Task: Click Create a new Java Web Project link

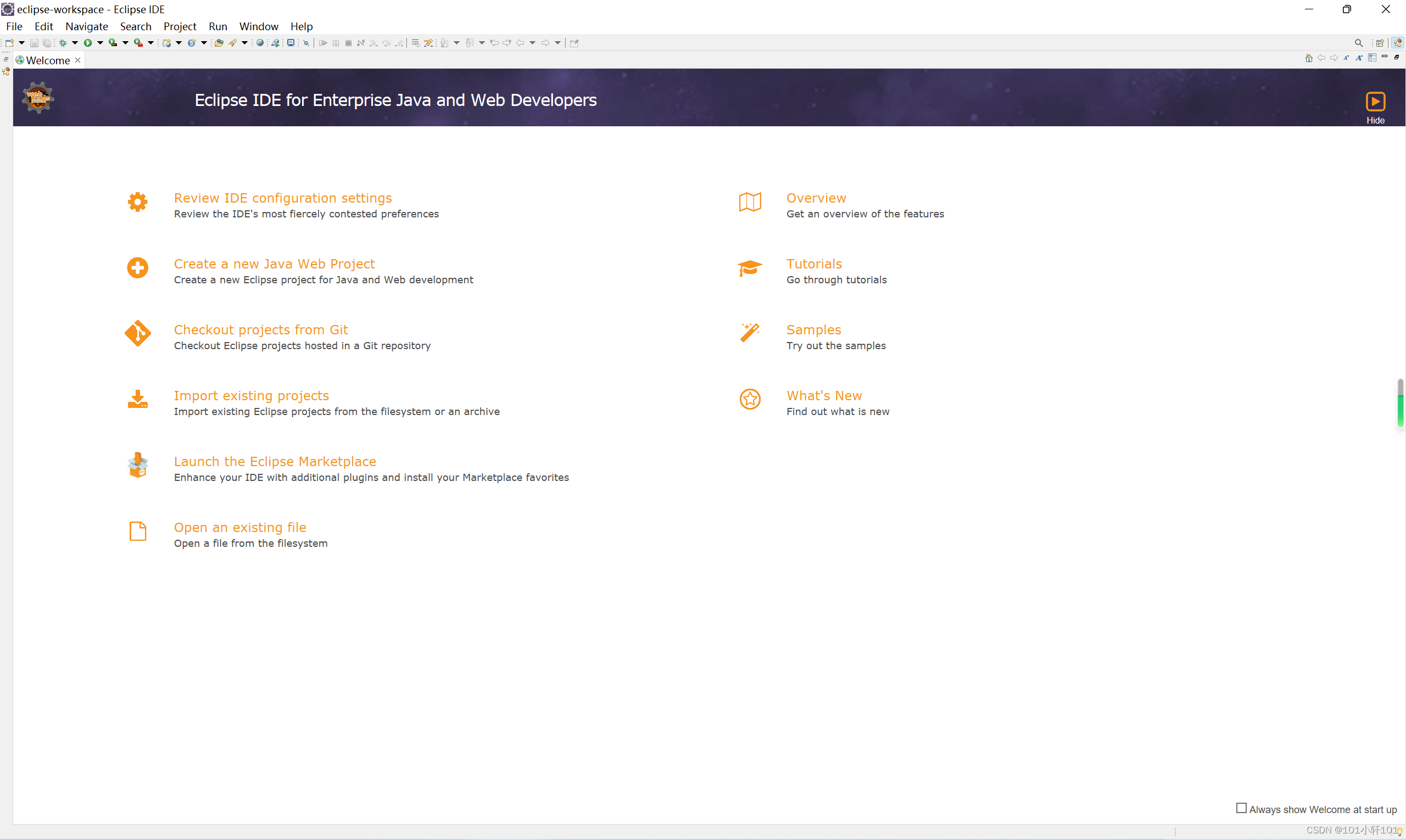Action: tap(274, 264)
